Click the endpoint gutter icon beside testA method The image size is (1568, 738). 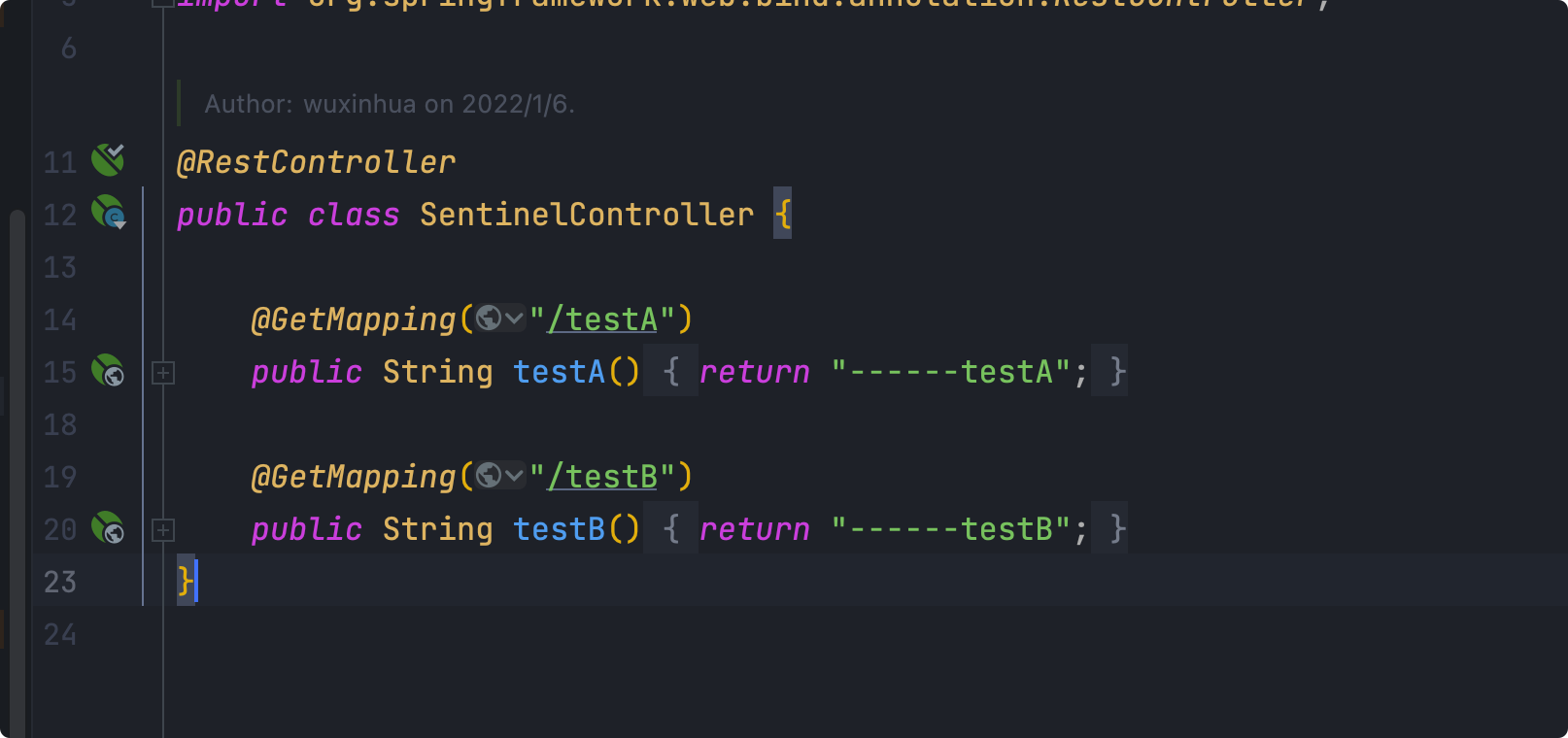coord(108,370)
